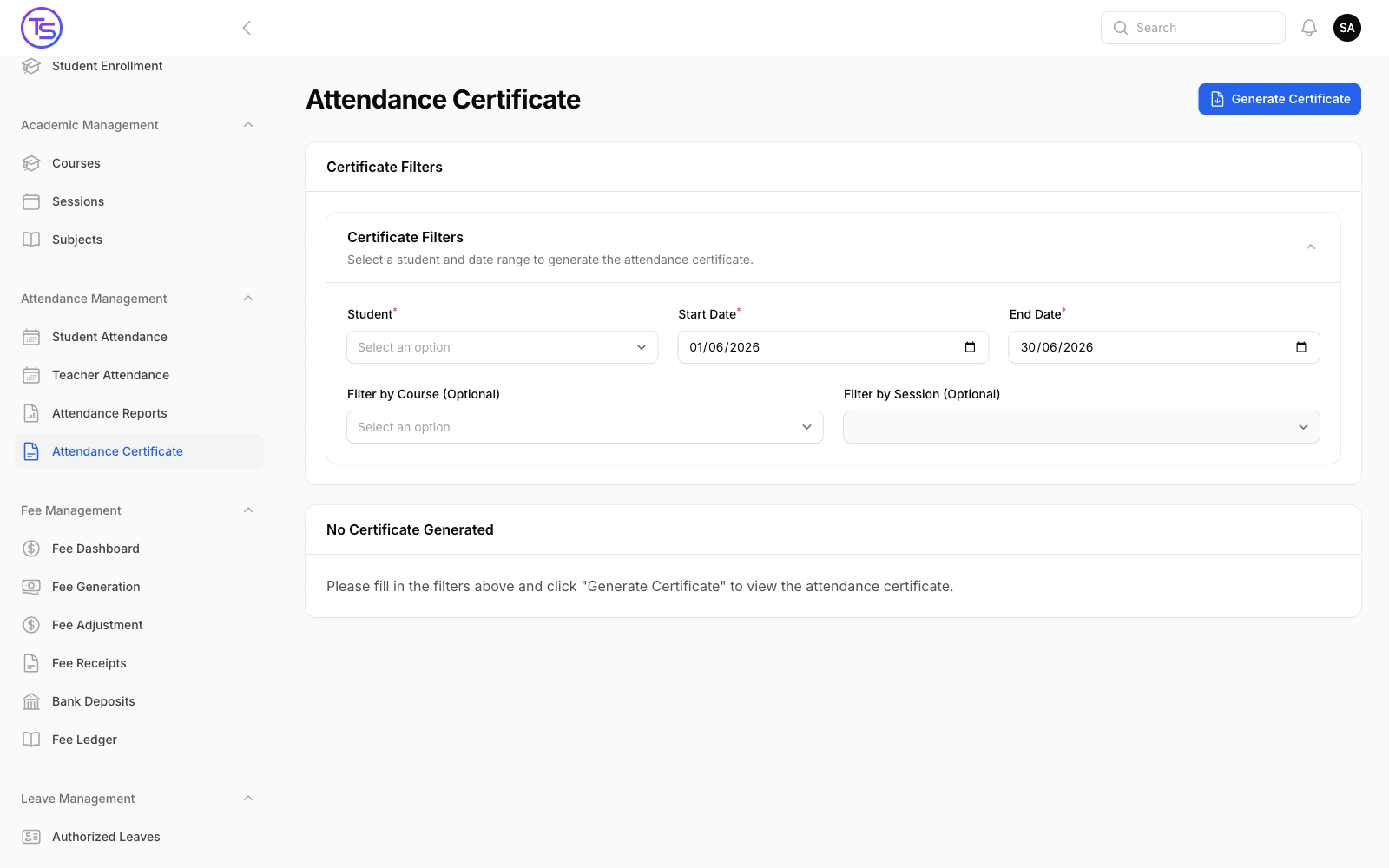1389x868 pixels.
Task: Collapse the sidebar with back chevron
Action: pos(247,28)
